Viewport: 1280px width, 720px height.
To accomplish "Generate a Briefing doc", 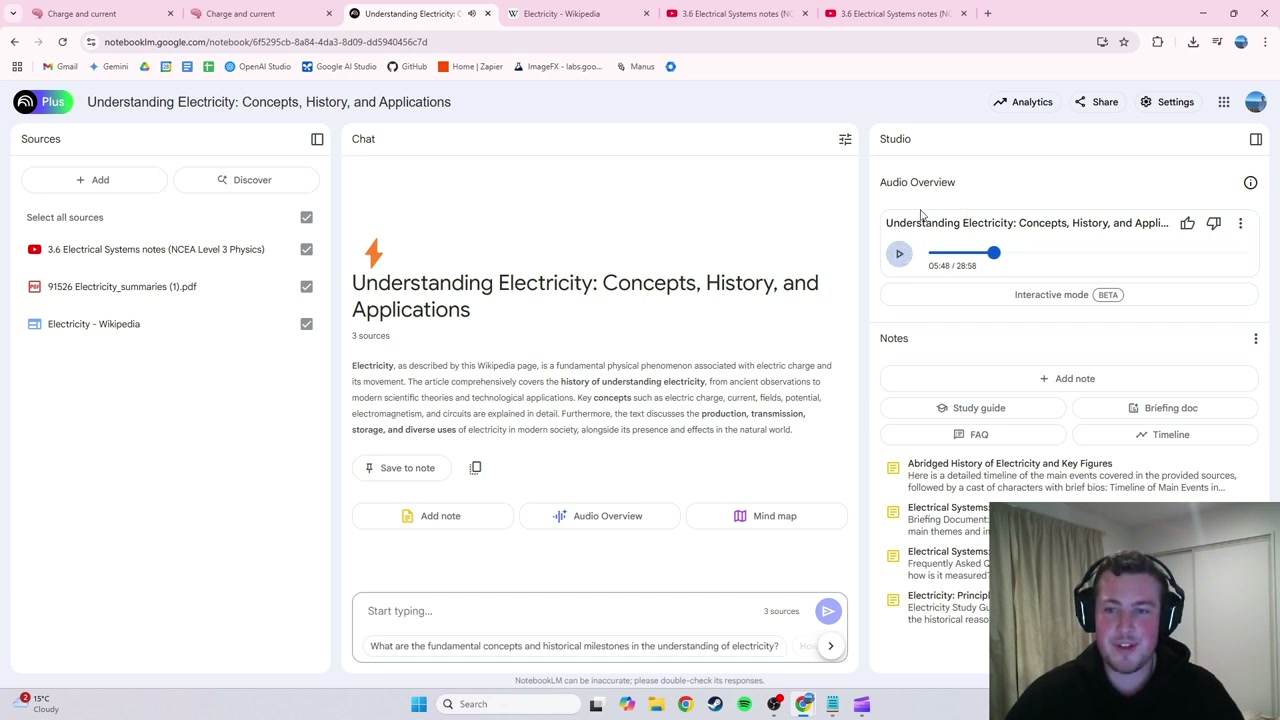I will point(1164,408).
